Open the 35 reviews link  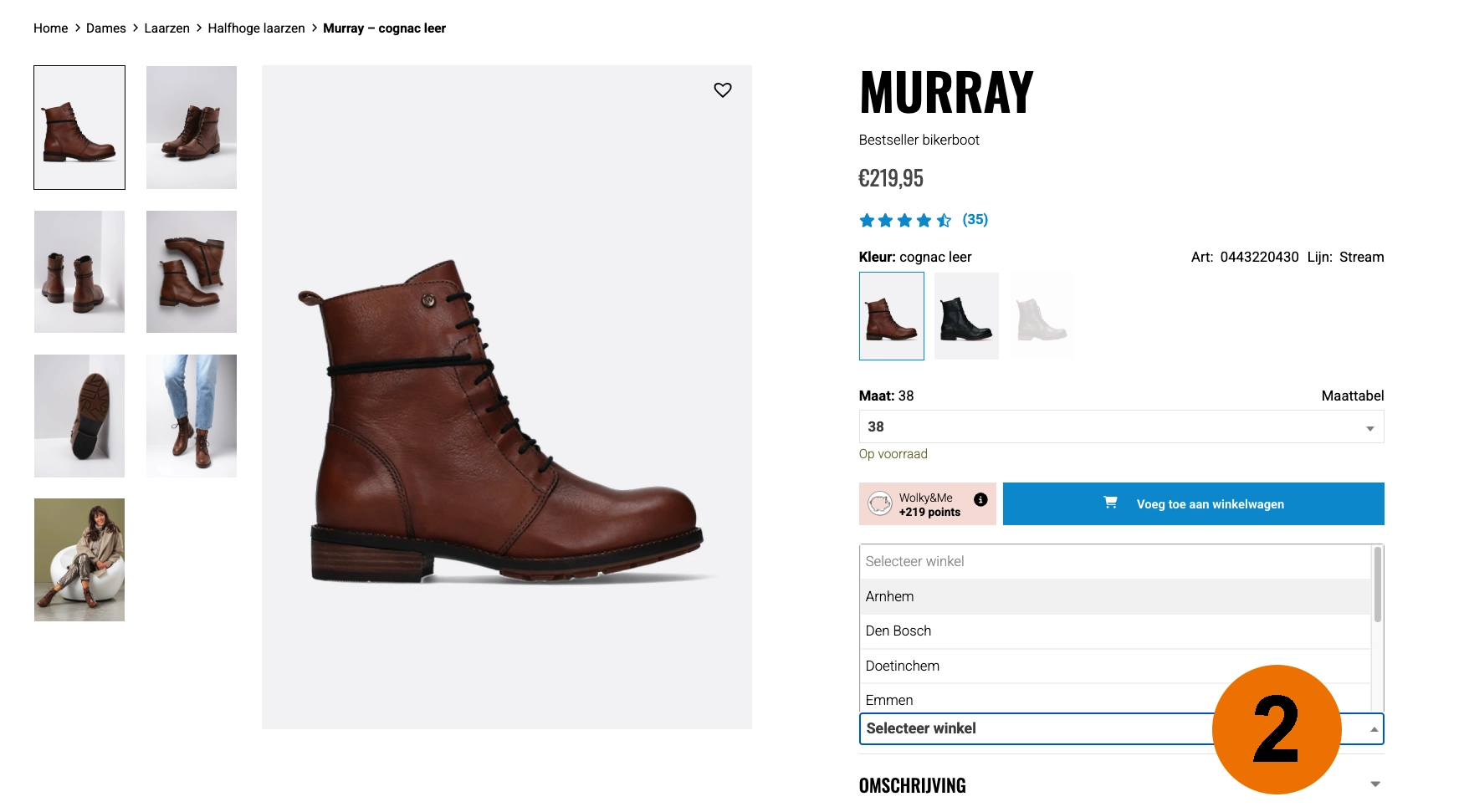click(975, 219)
